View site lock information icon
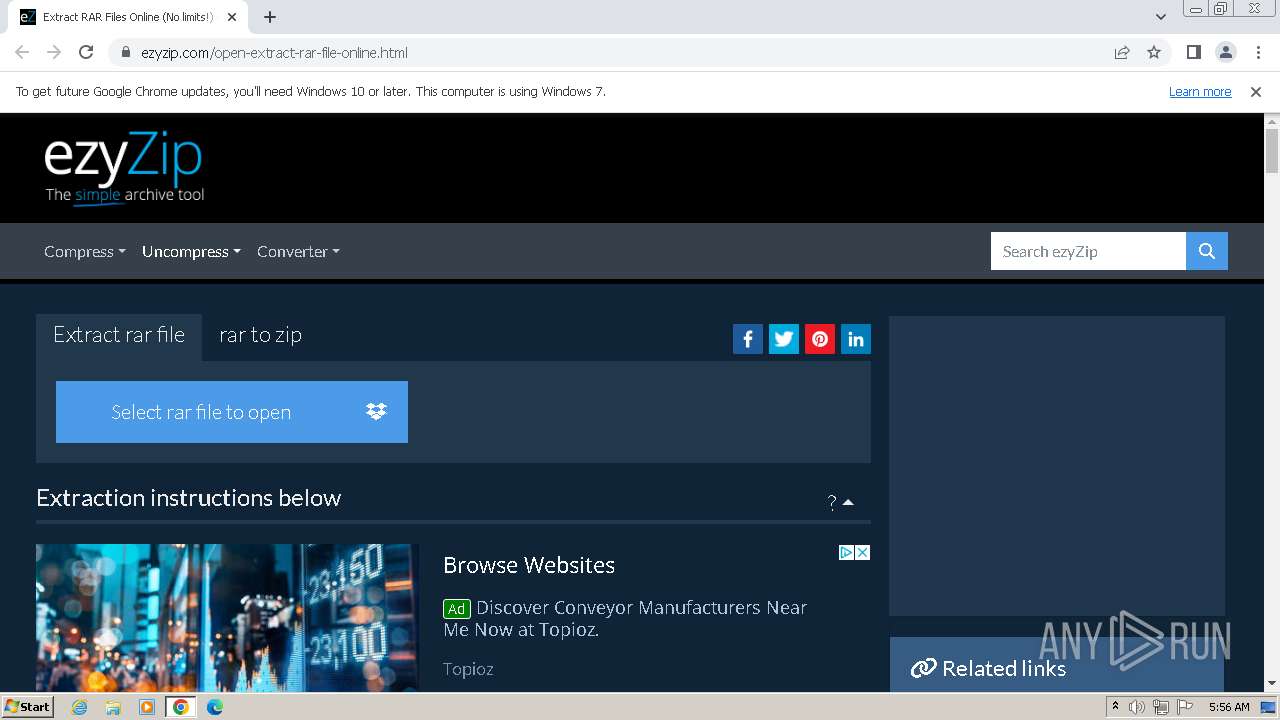This screenshot has height=720, width=1280. (x=126, y=53)
